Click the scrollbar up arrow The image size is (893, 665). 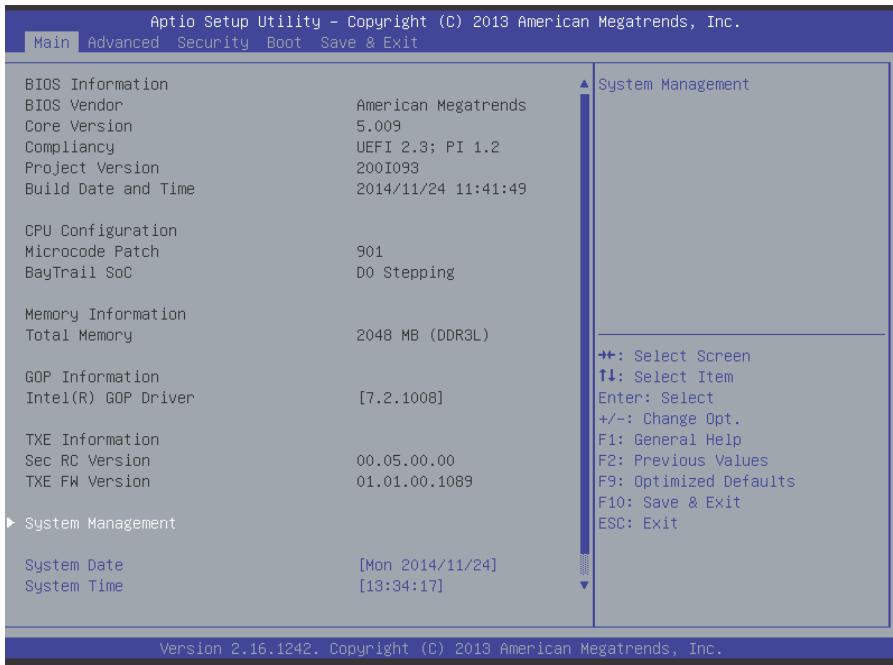(584, 84)
